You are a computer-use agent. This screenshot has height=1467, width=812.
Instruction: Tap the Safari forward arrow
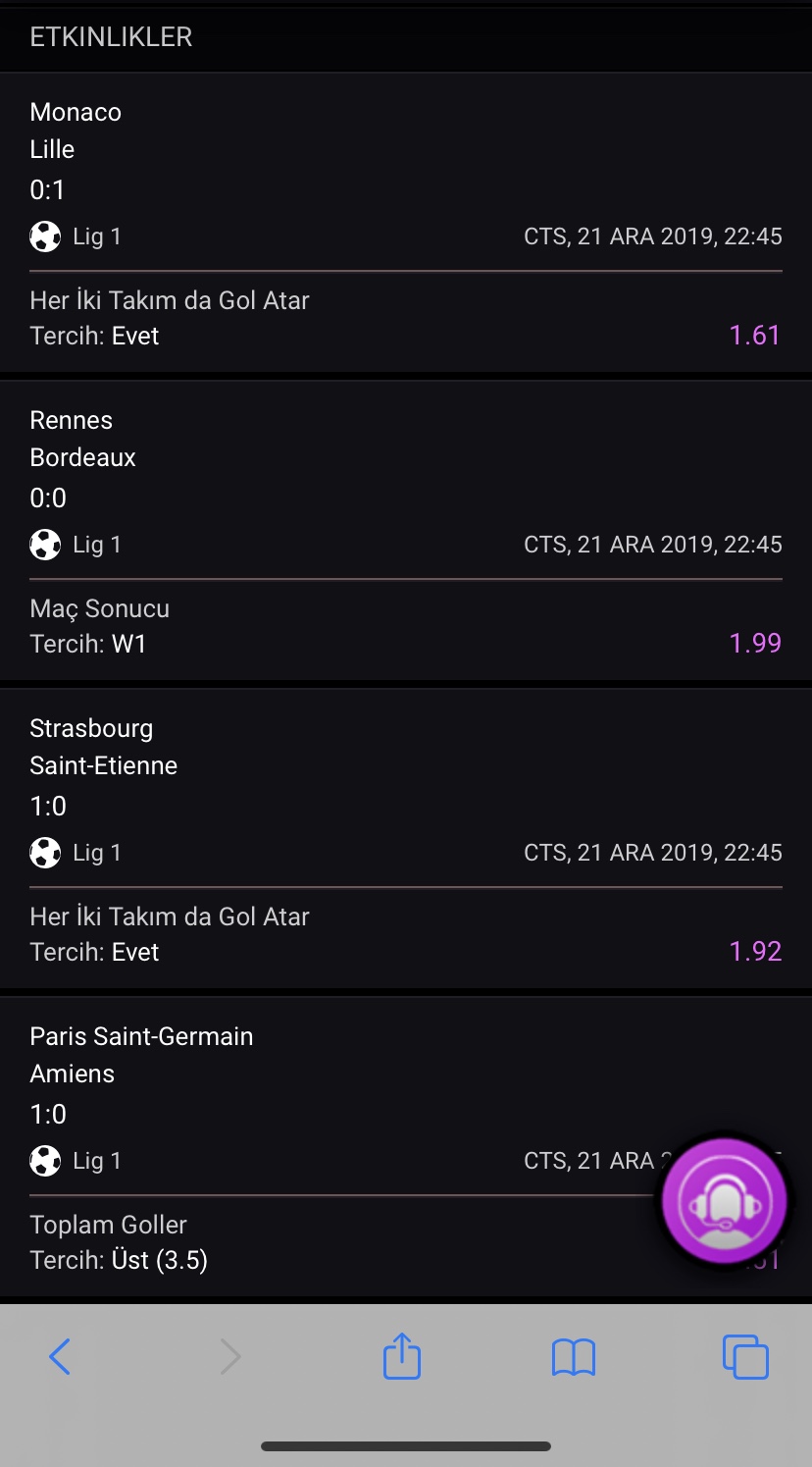(229, 1357)
